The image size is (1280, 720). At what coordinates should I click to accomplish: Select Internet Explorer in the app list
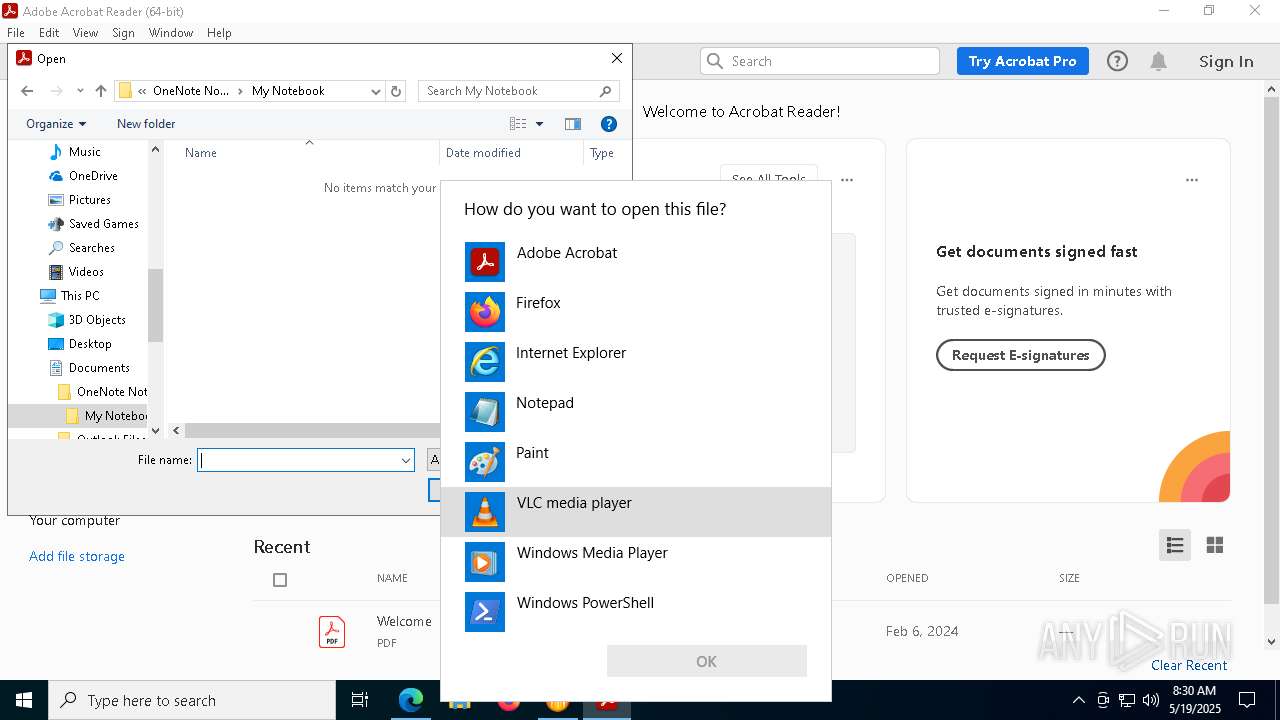tap(635, 362)
